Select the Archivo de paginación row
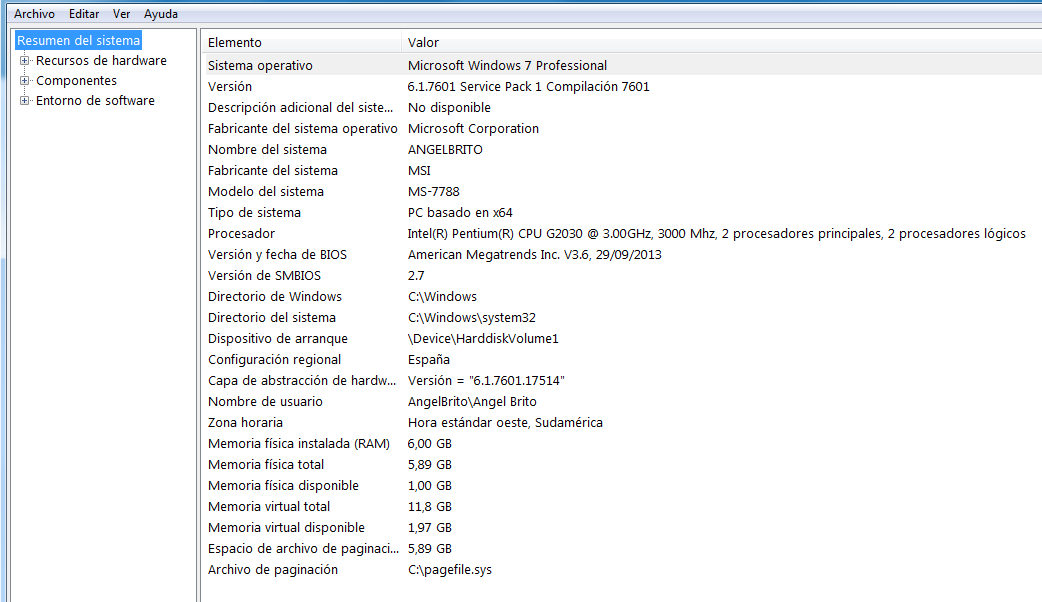This screenshot has width=1042, height=602. 272,570
